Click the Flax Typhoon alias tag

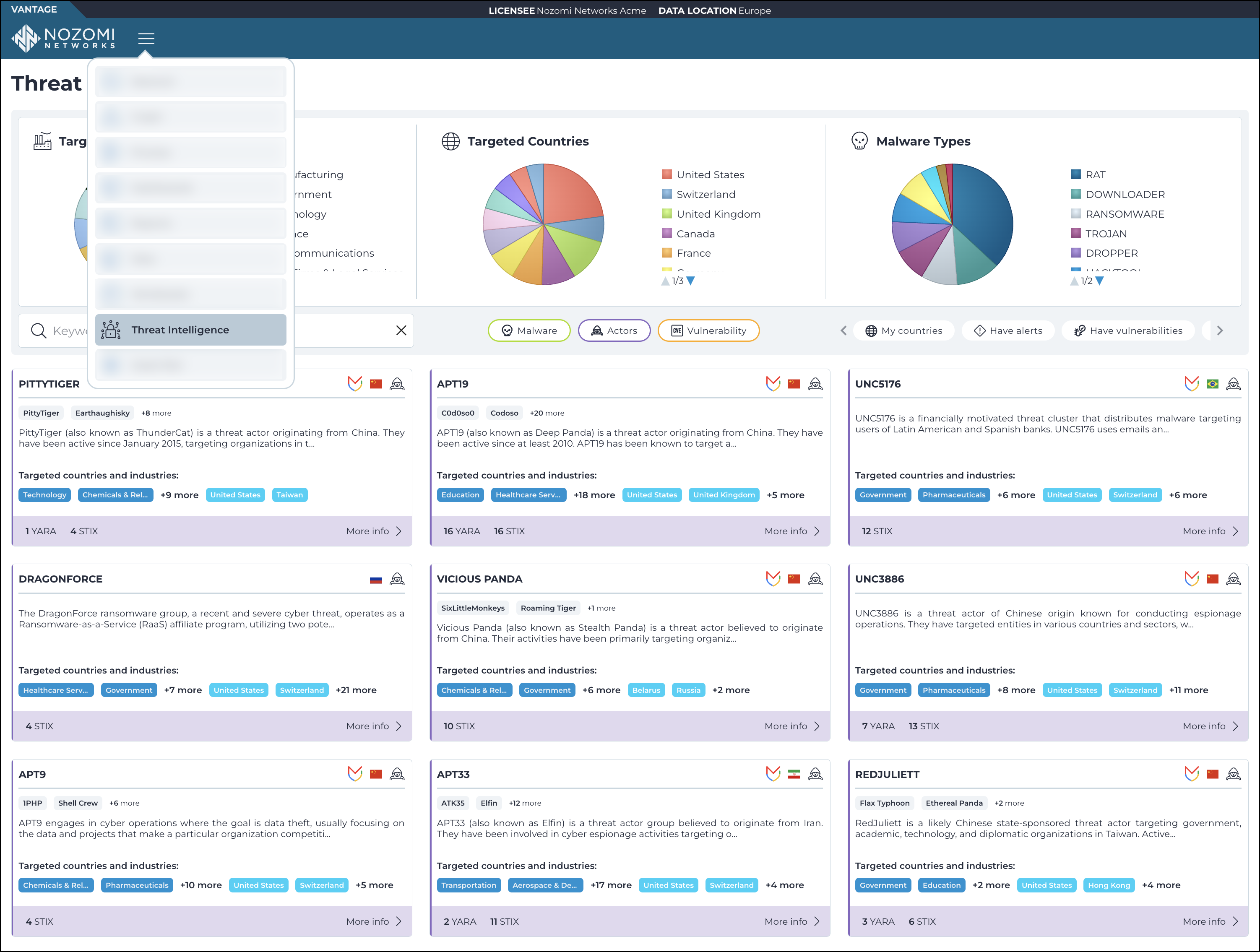coord(884,803)
